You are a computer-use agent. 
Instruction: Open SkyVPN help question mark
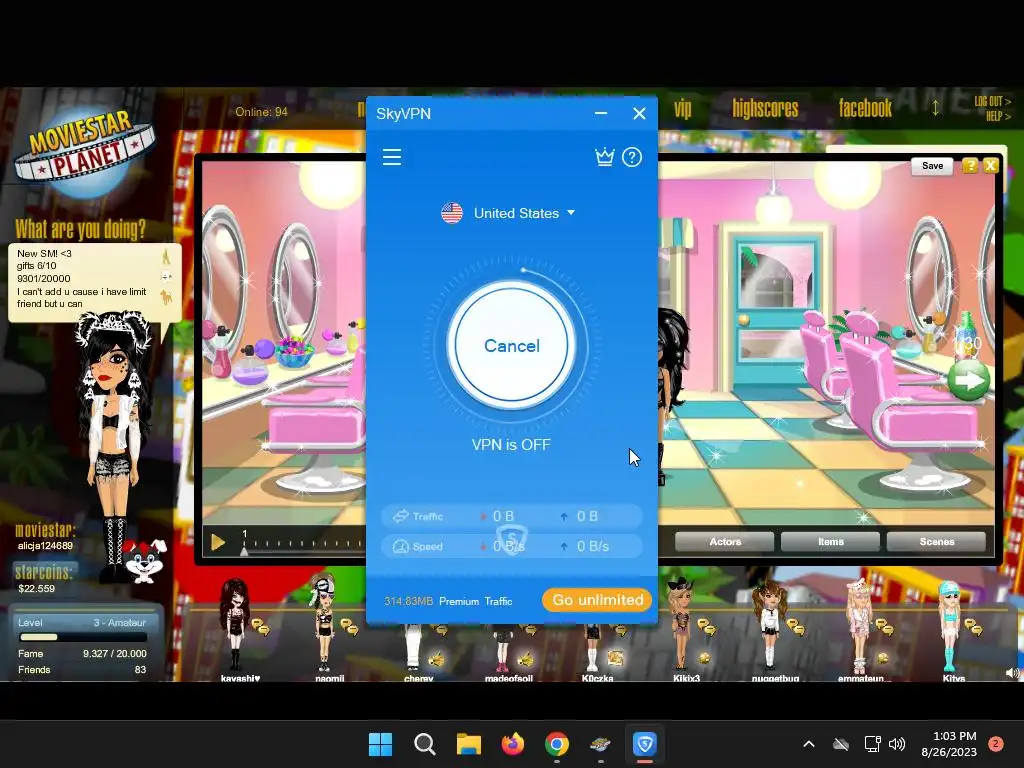632,157
